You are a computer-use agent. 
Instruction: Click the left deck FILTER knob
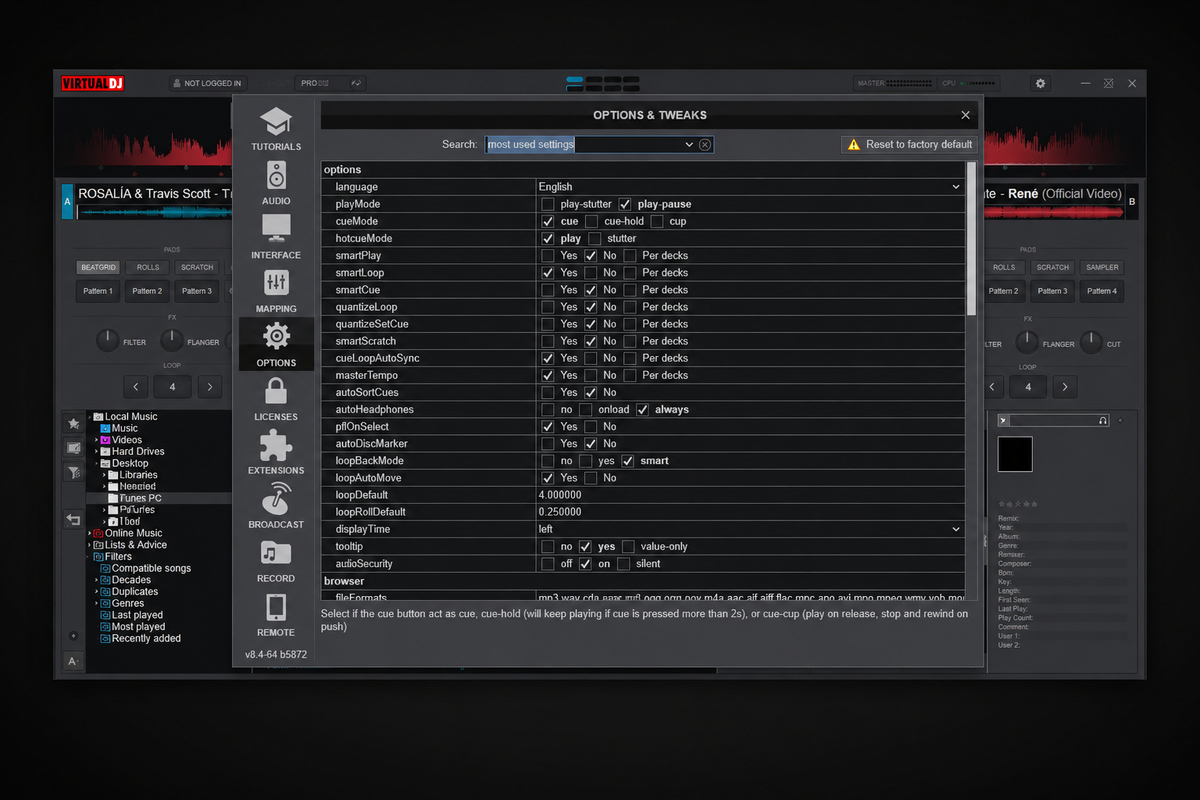[x=107, y=341]
